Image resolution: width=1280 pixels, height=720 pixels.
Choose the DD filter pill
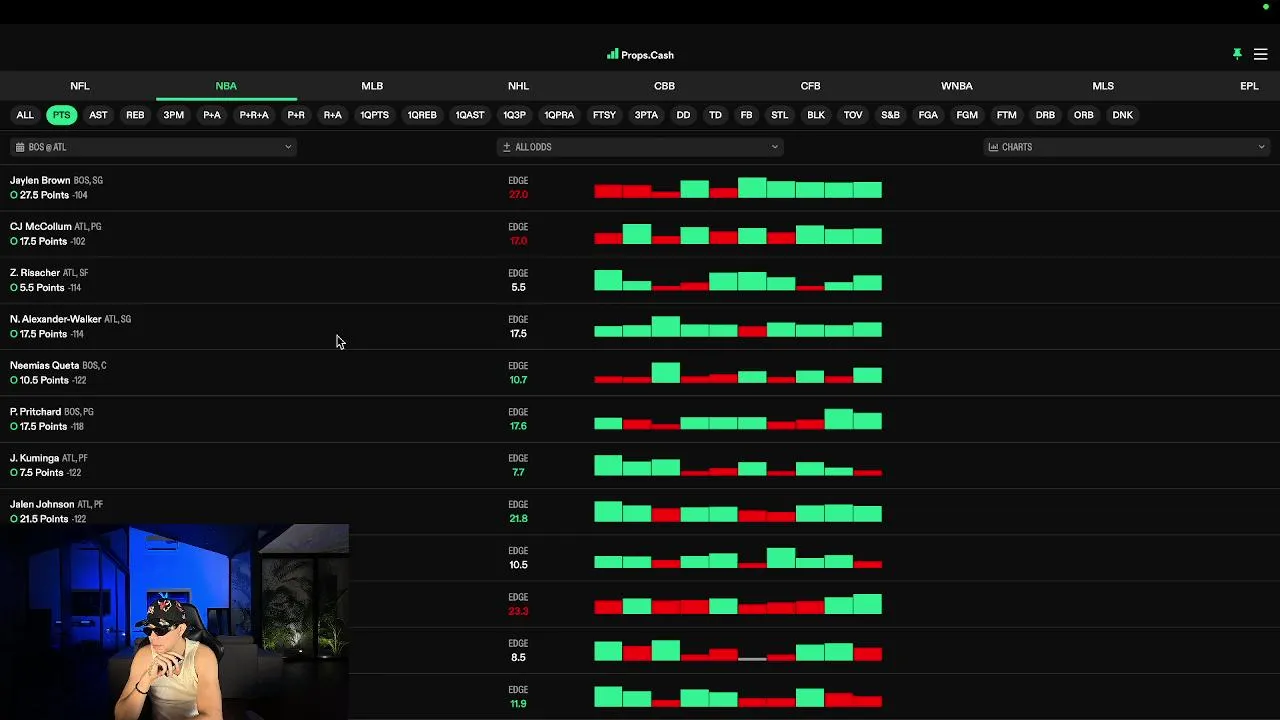[683, 115]
